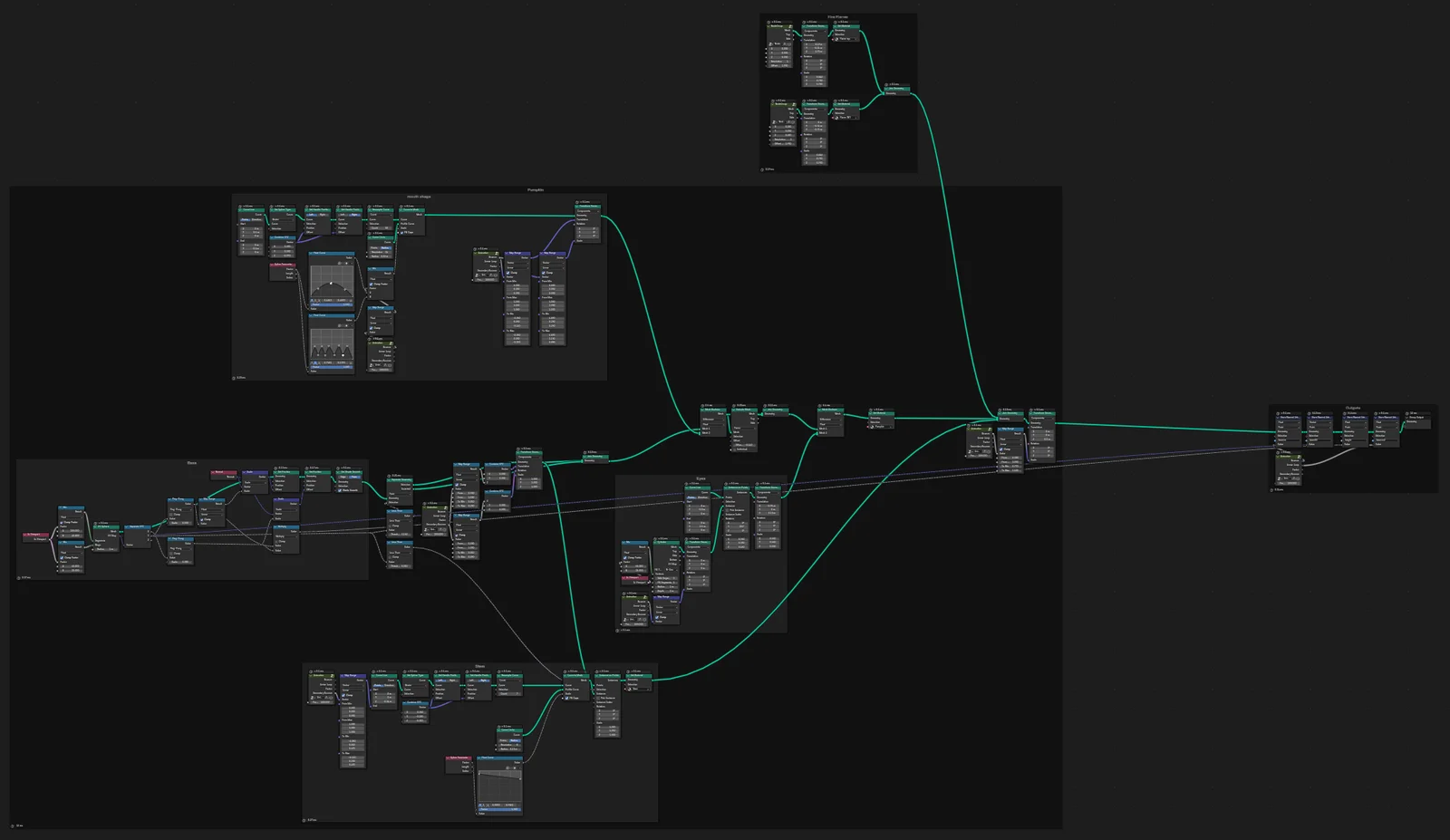This screenshot has width=1450, height=840.
Task: Collapse the upper Float Curve node in mouth shape
Action: click(312, 255)
